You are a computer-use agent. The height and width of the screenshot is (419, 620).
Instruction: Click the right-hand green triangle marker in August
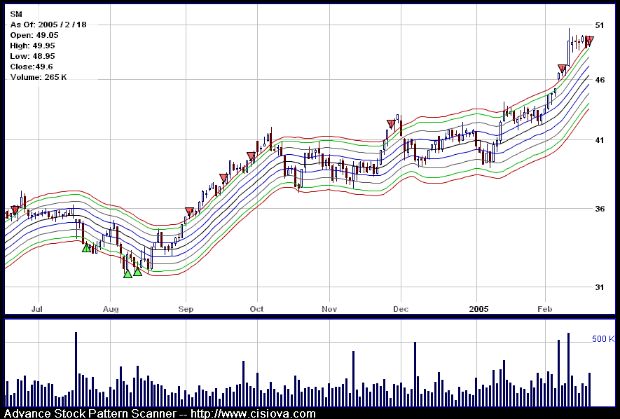[138, 271]
